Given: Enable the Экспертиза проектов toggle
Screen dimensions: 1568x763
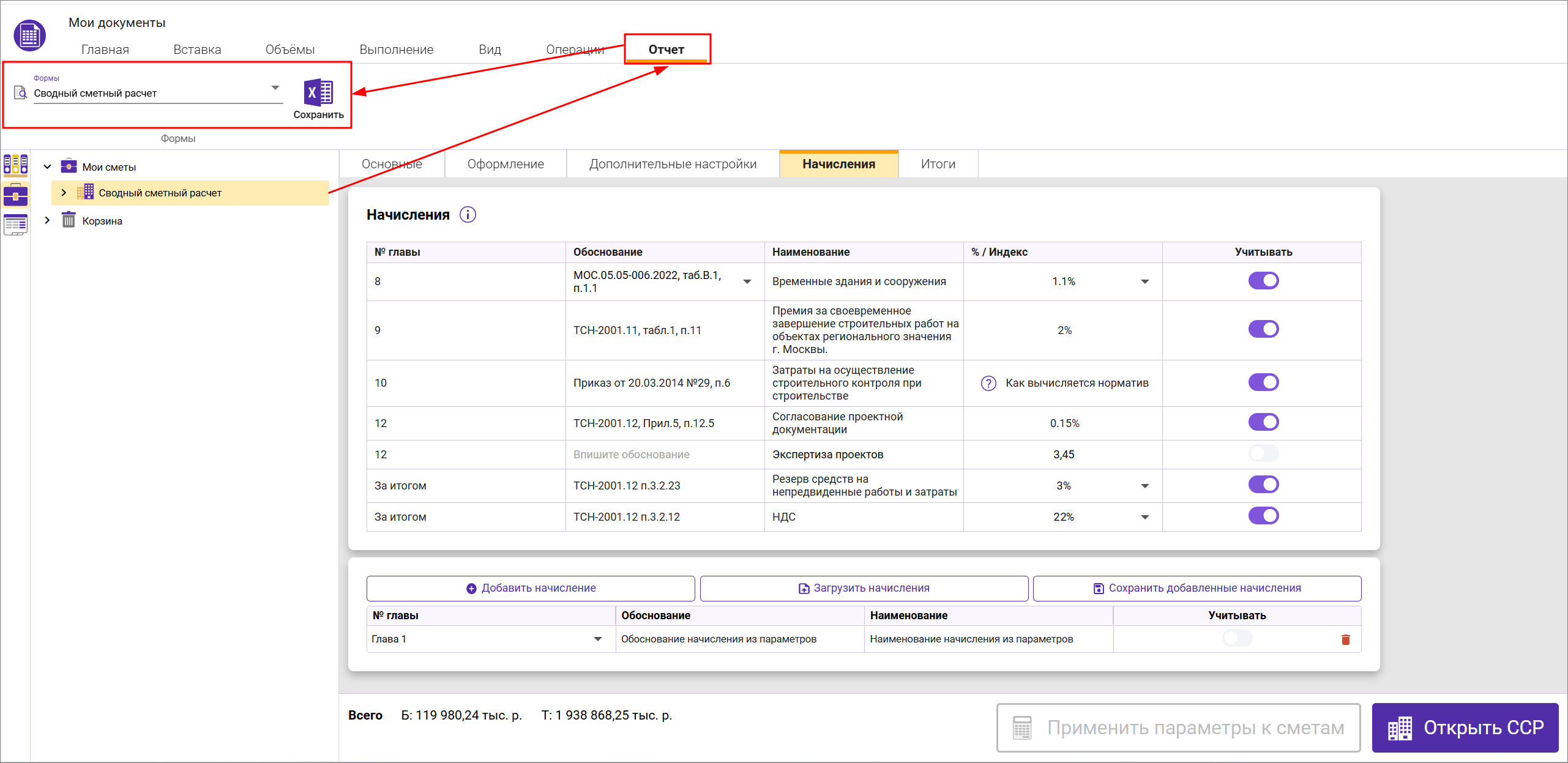Looking at the screenshot, I should 1263,453.
